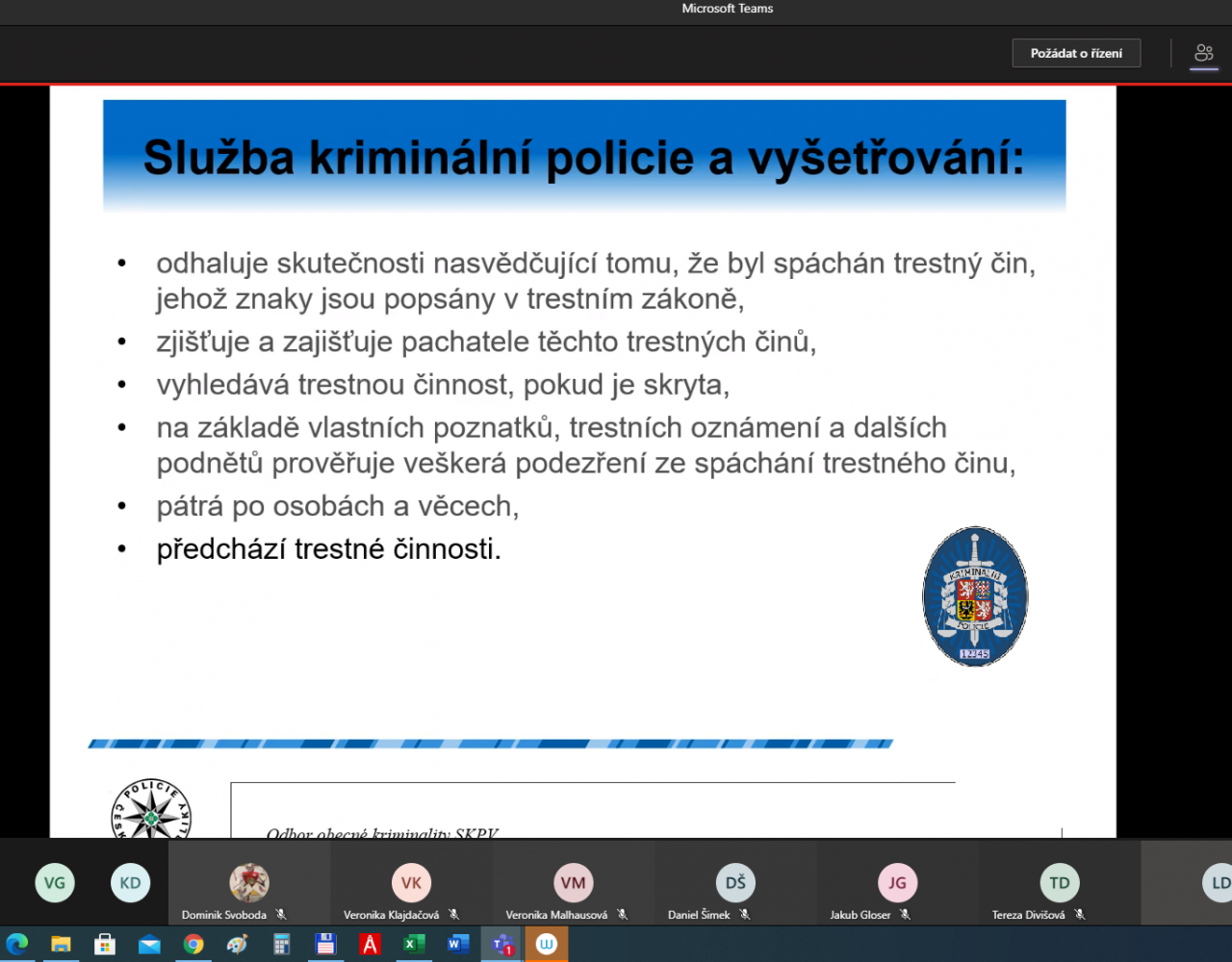
Task: Open the Paint app from the taskbar
Action: (x=237, y=945)
